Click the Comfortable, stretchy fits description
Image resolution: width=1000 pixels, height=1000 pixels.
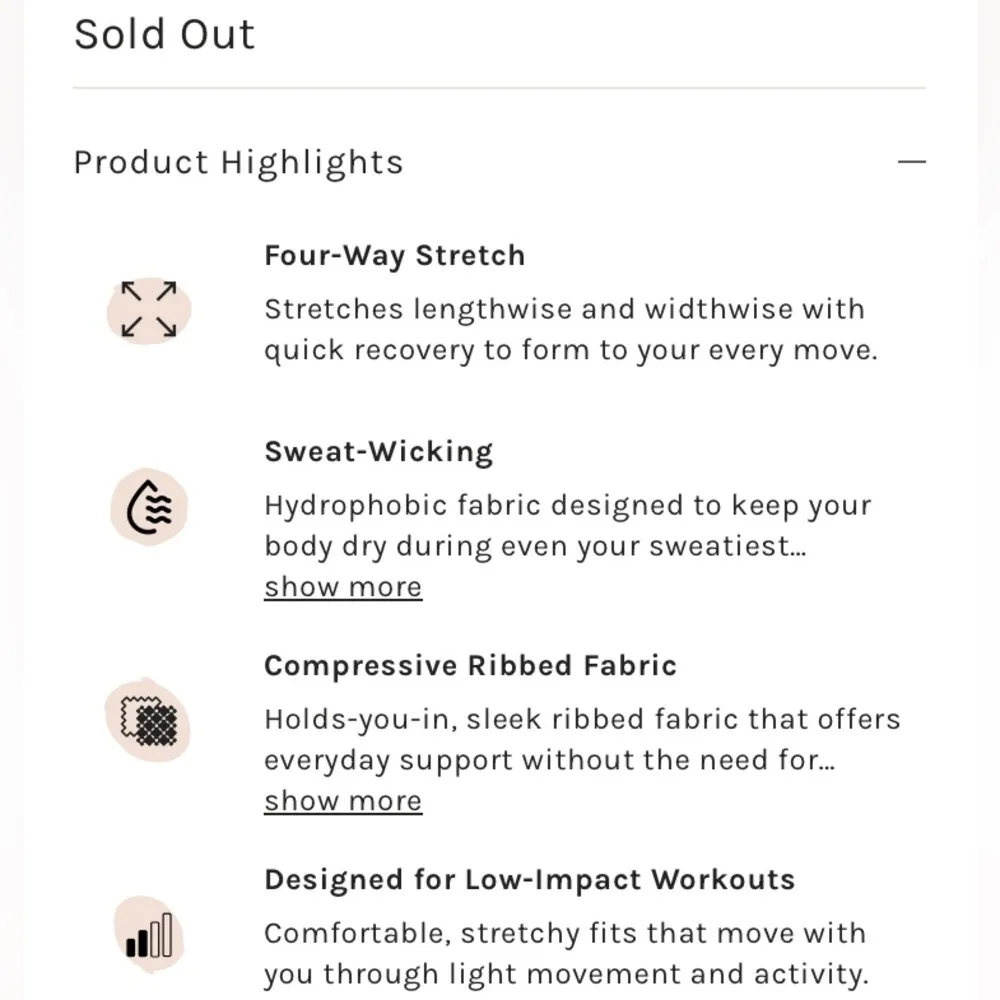pyautogui.click(x=565, y=954)
